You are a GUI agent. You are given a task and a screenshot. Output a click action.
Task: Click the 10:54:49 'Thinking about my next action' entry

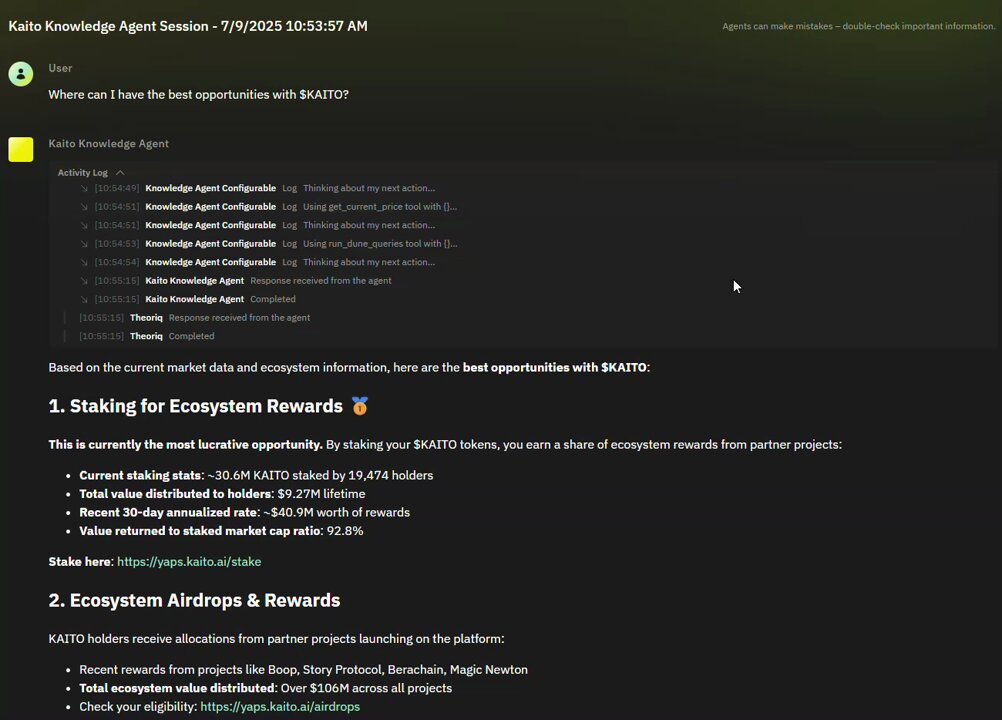[x=369, y=188]
